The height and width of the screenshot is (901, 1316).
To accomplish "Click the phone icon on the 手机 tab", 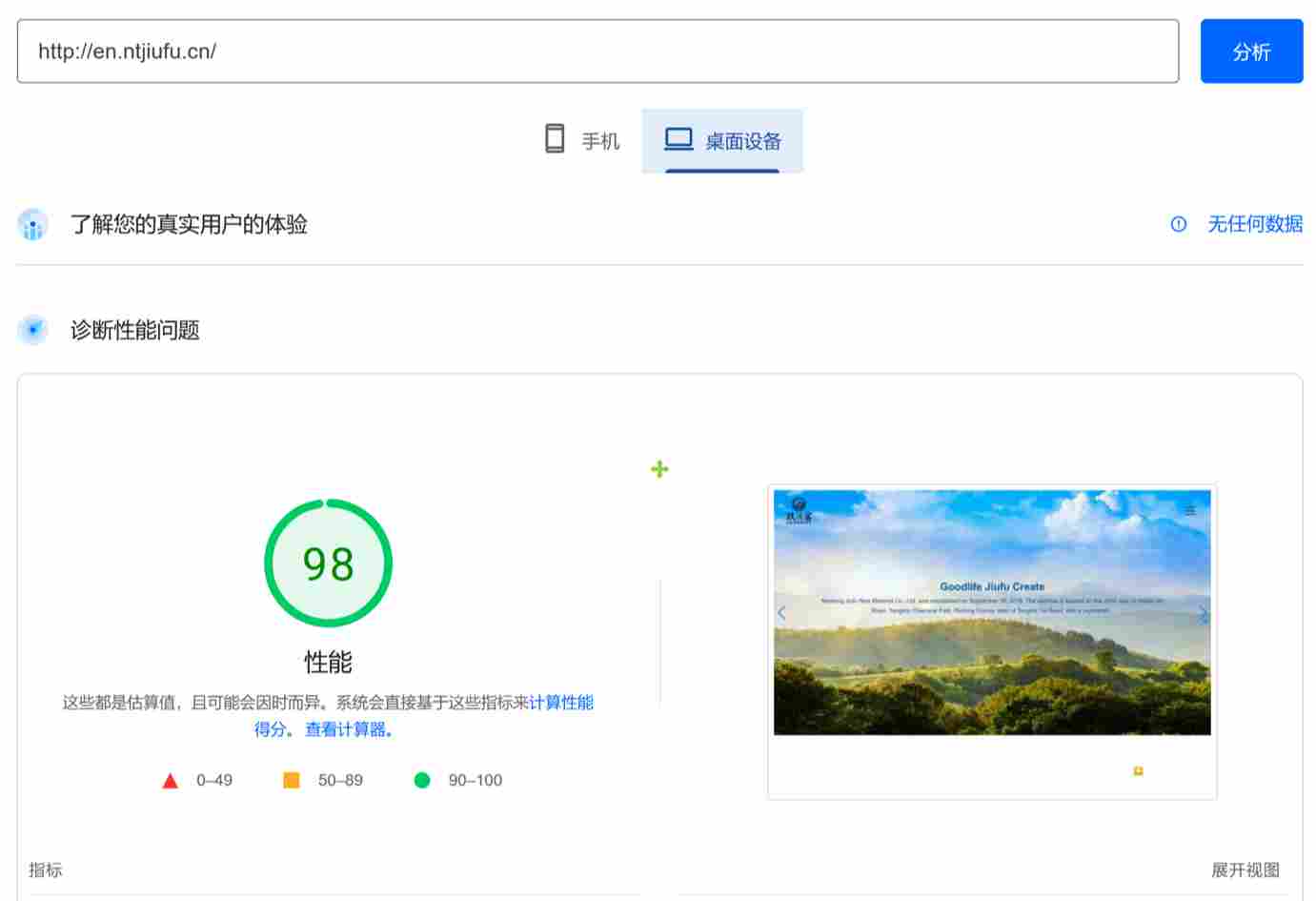I will click(556, 139).
